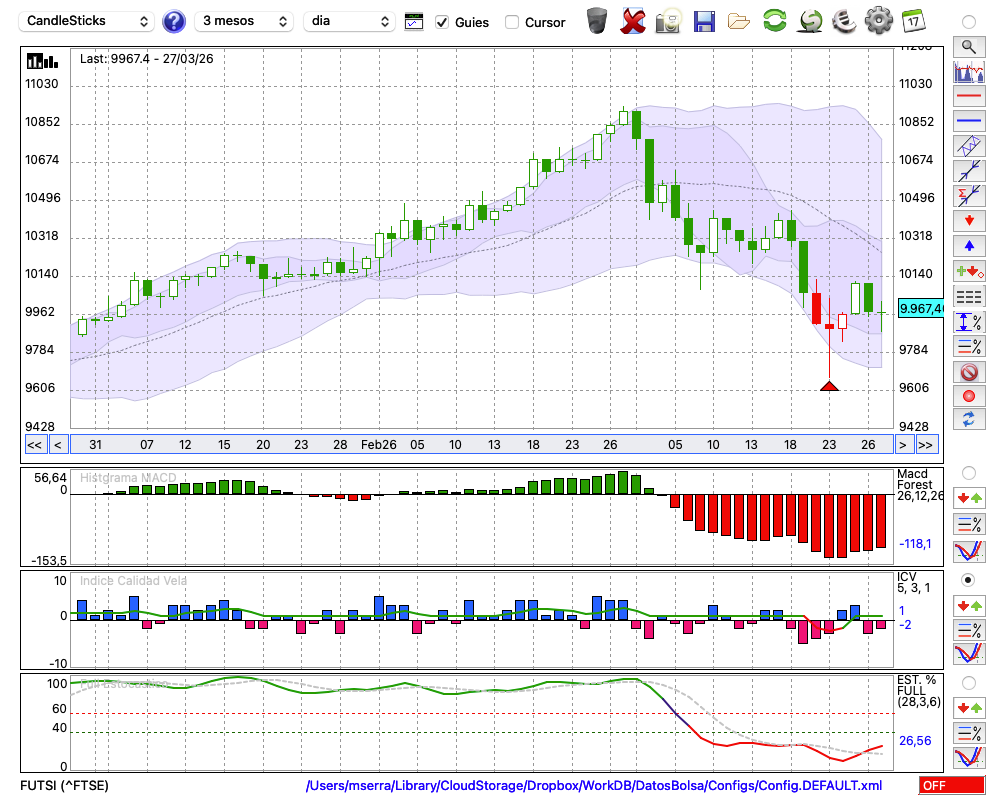
Task: Open the '3 mesos' period dropdown
Action: pyautogui.click(x=244, y=21)
